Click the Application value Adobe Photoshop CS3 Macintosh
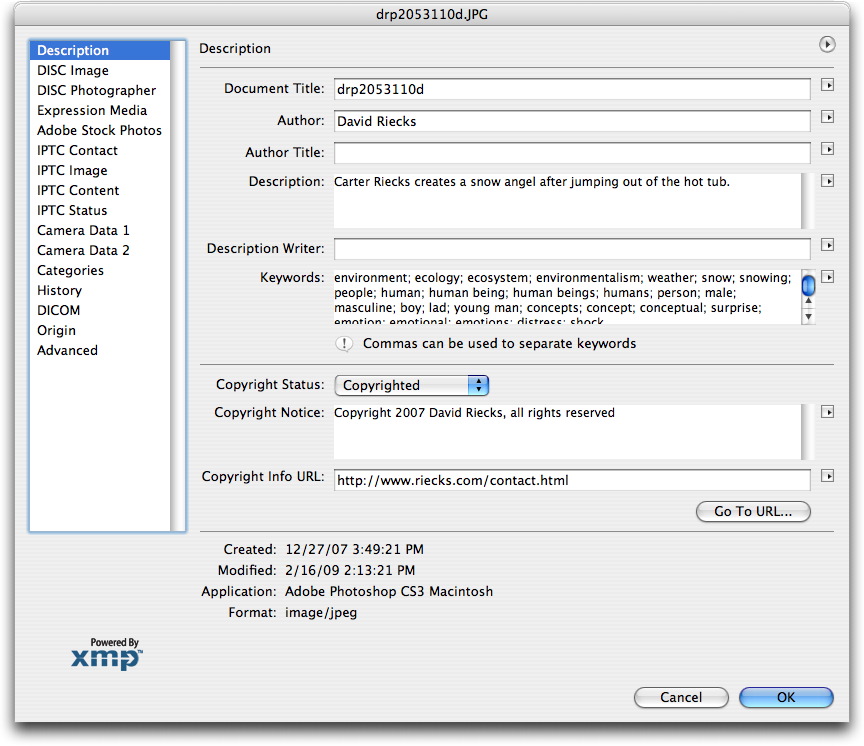The height and width of the screenshot is (746, 864). click(389, 591)
